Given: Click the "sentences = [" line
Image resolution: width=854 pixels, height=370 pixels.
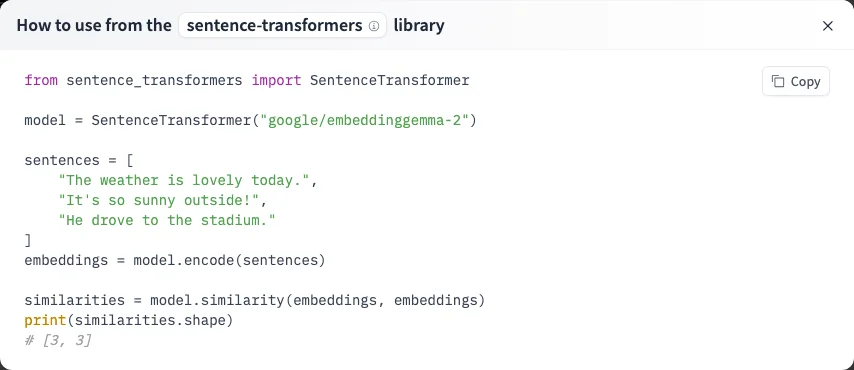Looking at the screenshot, I should [79, 161].
